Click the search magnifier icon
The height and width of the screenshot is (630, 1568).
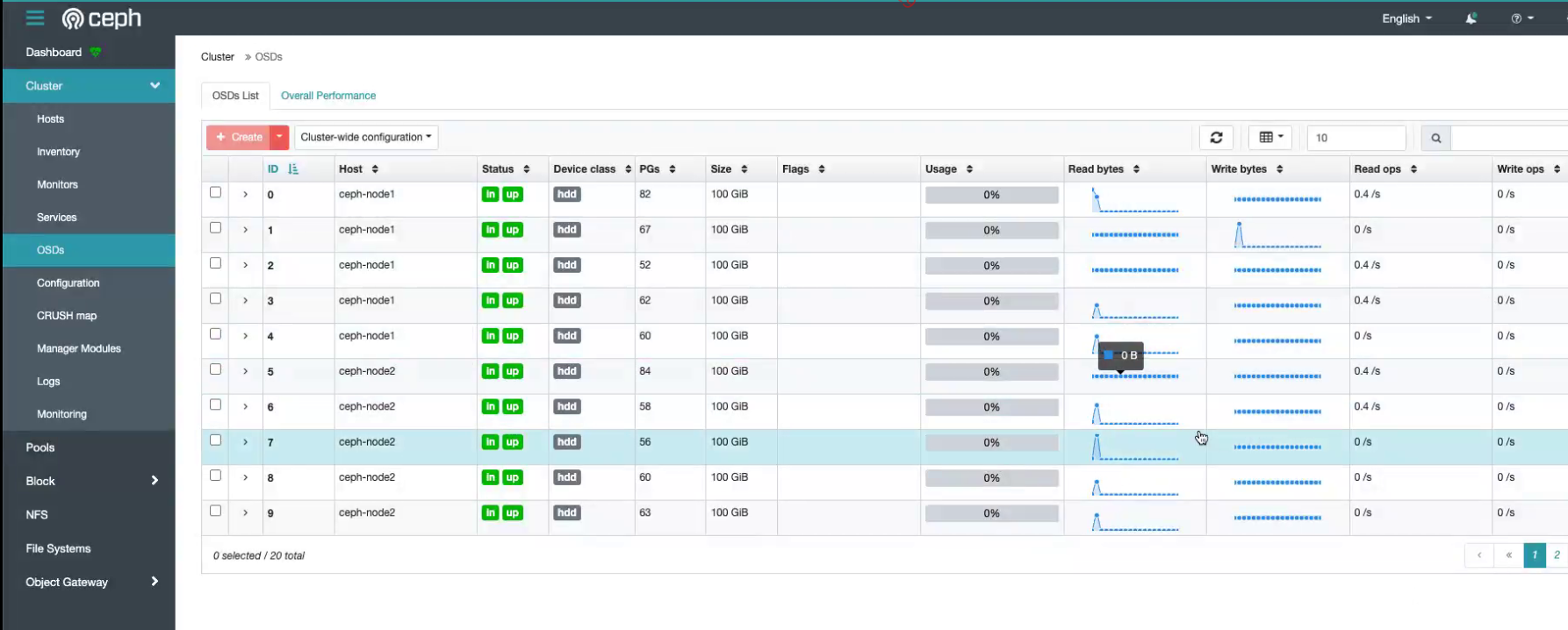1435,138
